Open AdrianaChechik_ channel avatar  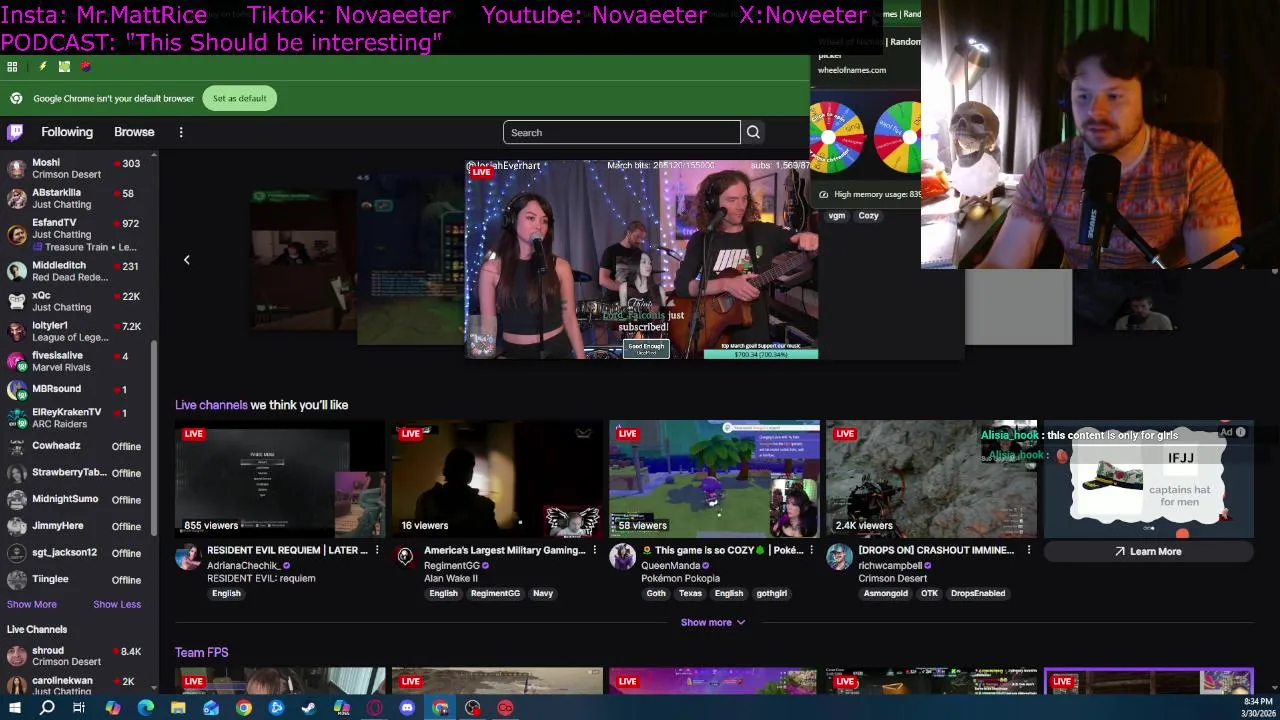tap(188, 557)
